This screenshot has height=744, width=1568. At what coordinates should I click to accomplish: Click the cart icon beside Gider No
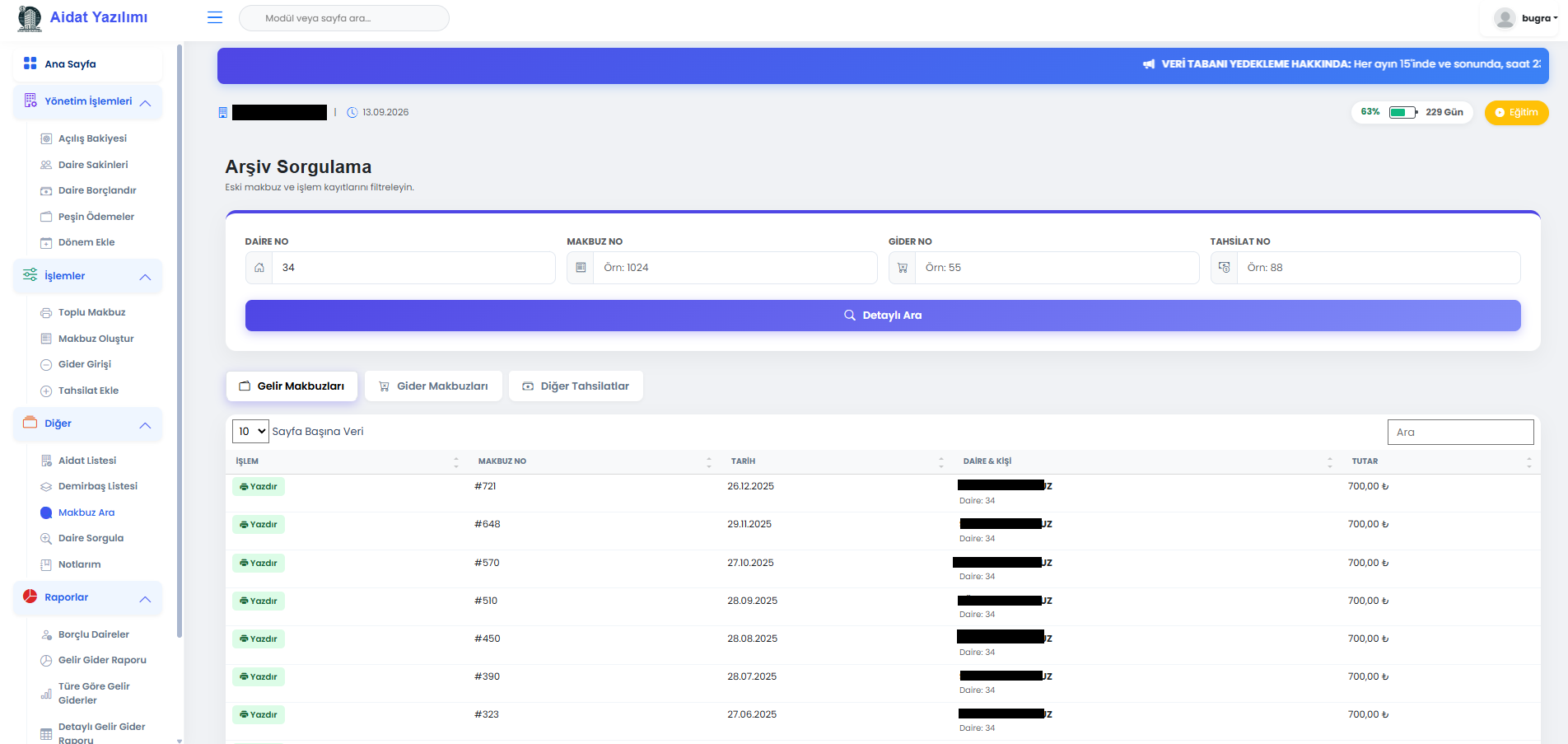click(903, 268)
